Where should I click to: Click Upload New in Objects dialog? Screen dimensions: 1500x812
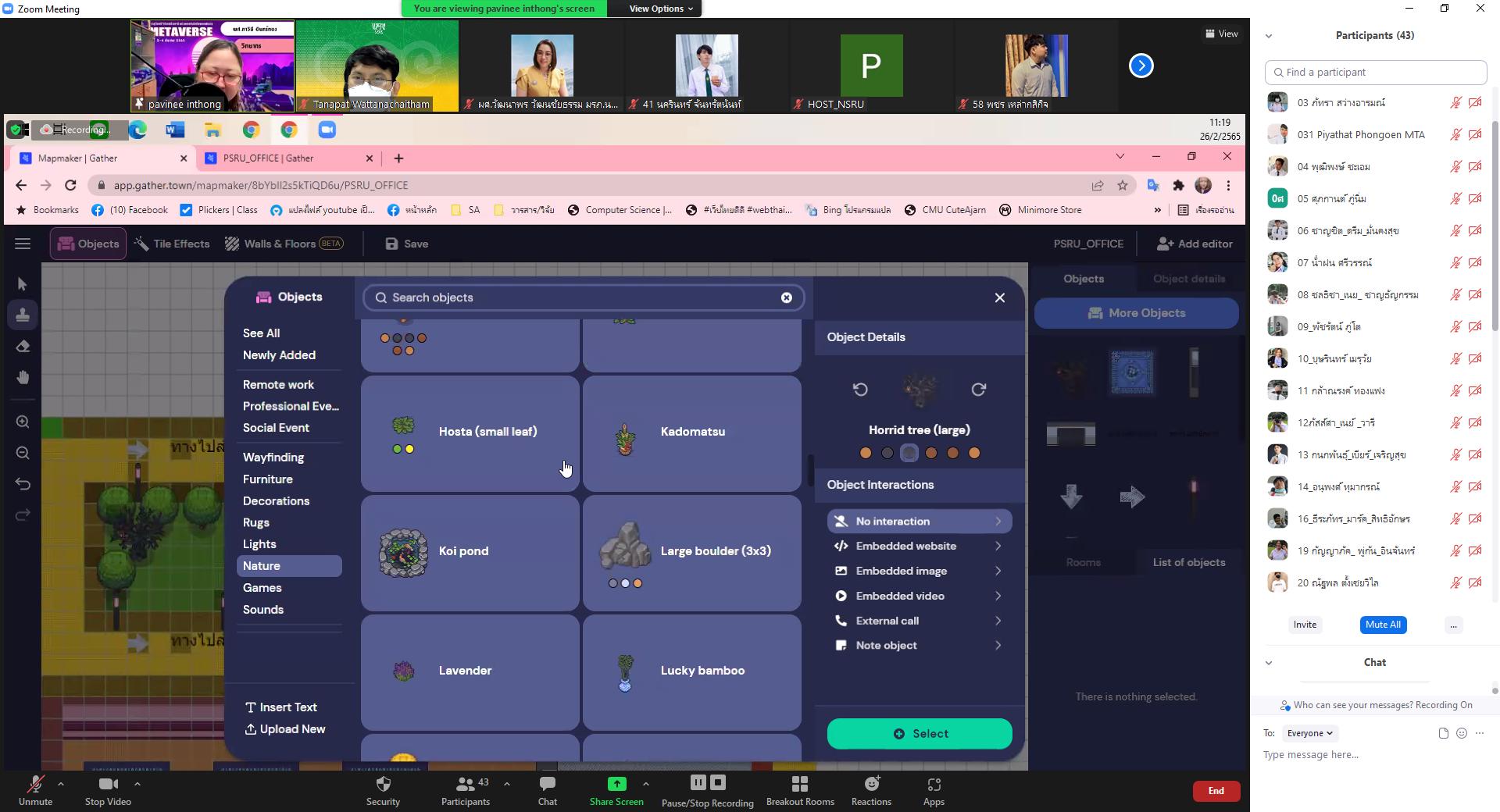(x=285, y=729)
